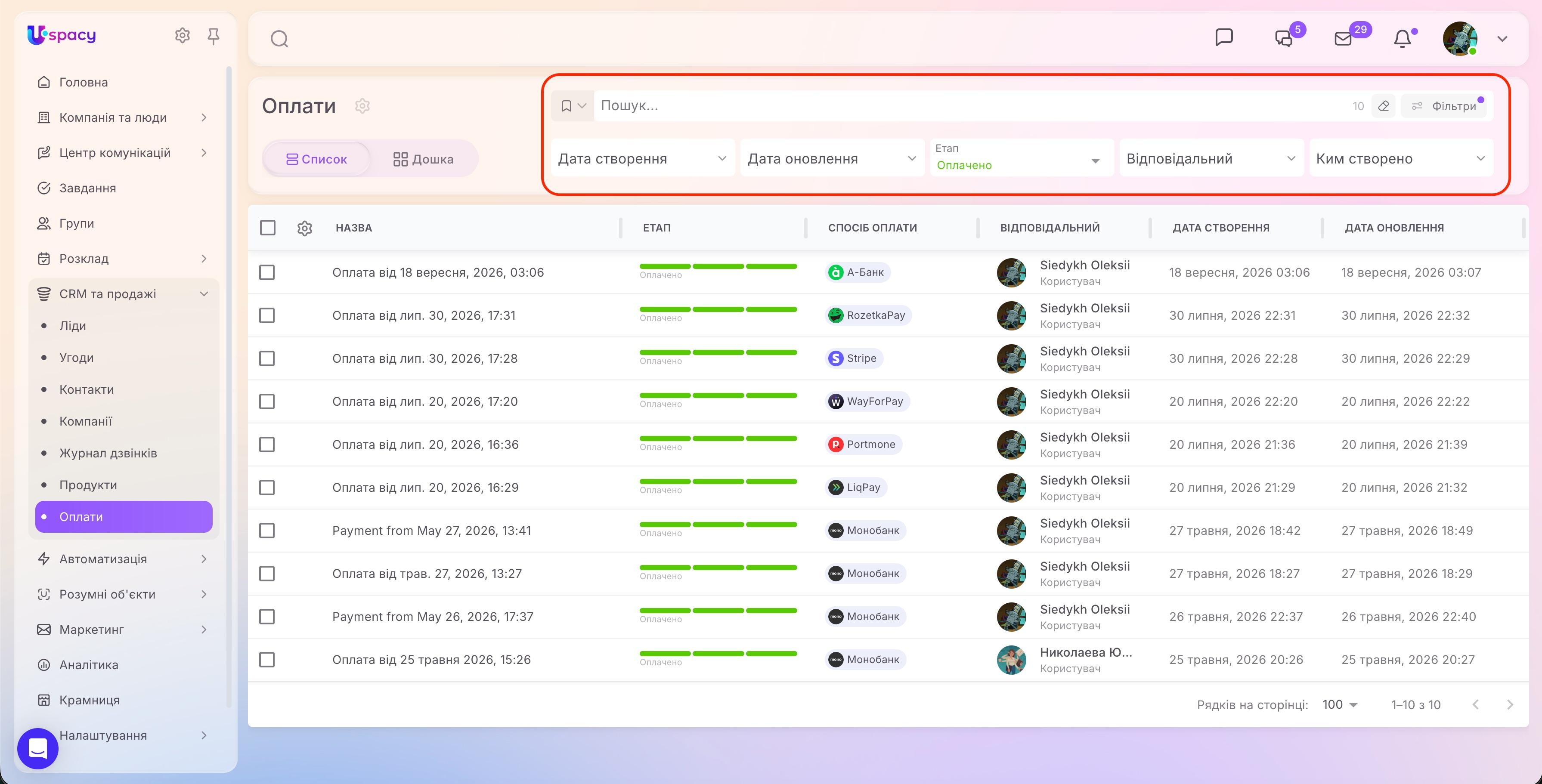This screenshot has height=784, width=1542.
Task: Open mail icon with badge 29
Action: pyautogui.click(x=1344, y=38)
